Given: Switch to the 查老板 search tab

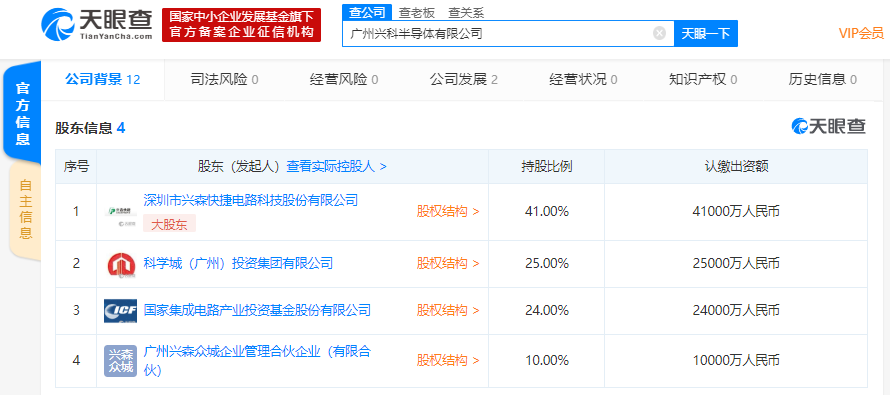Looking at the screenshot, I should 416,12.
